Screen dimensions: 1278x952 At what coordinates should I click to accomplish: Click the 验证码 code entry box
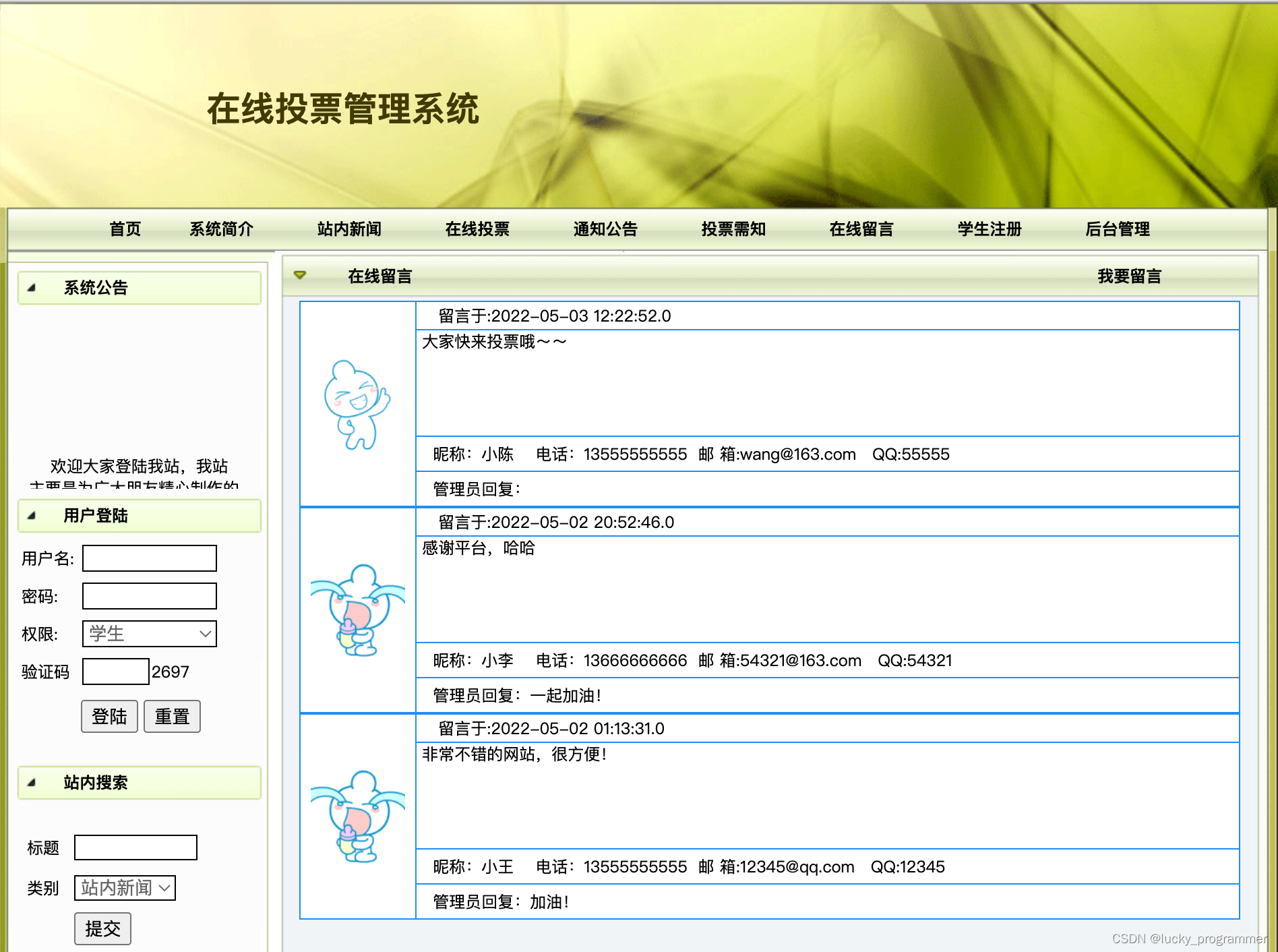coord(115,672)
